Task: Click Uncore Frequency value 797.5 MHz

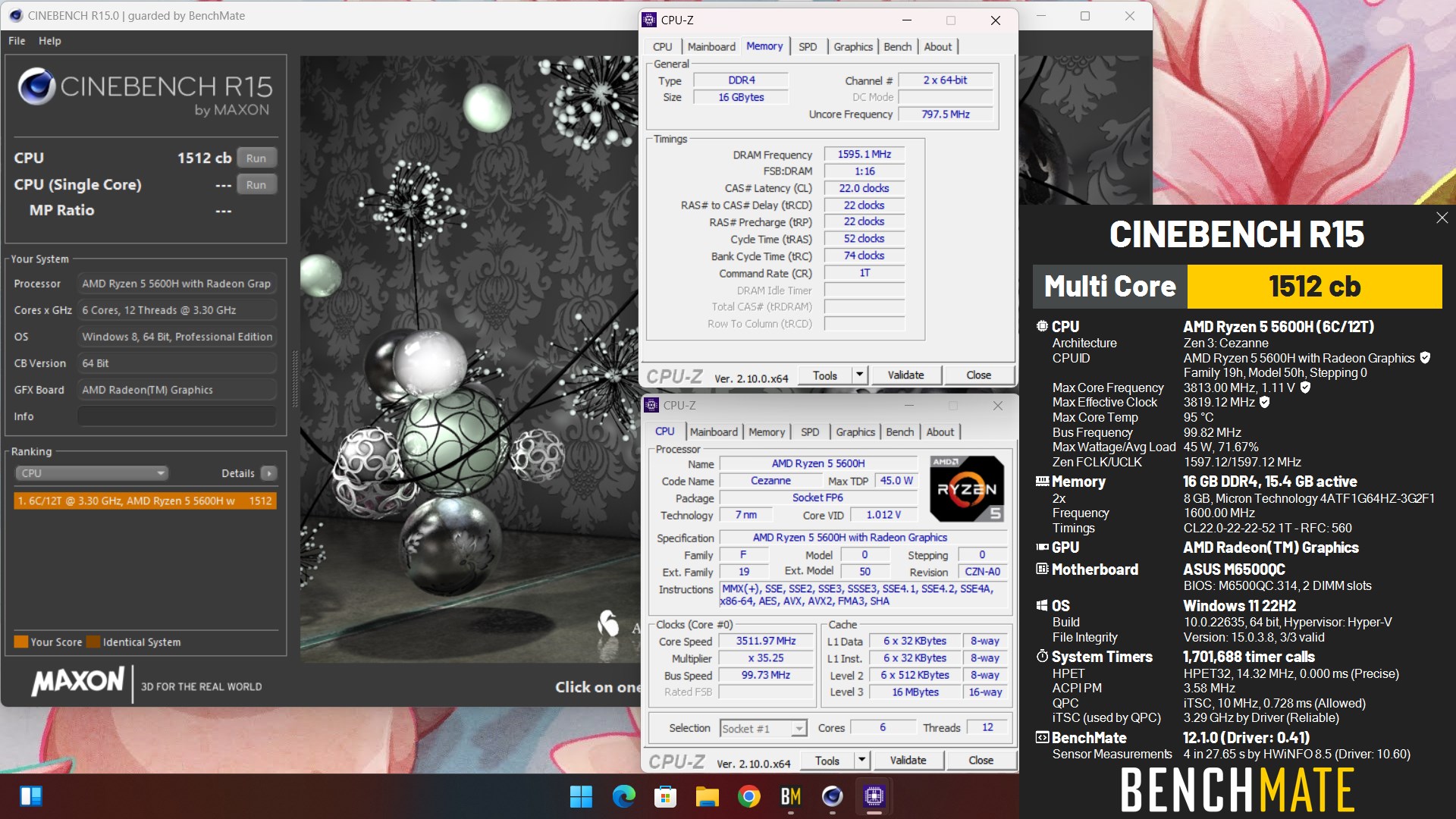Action: coord(946,115)
